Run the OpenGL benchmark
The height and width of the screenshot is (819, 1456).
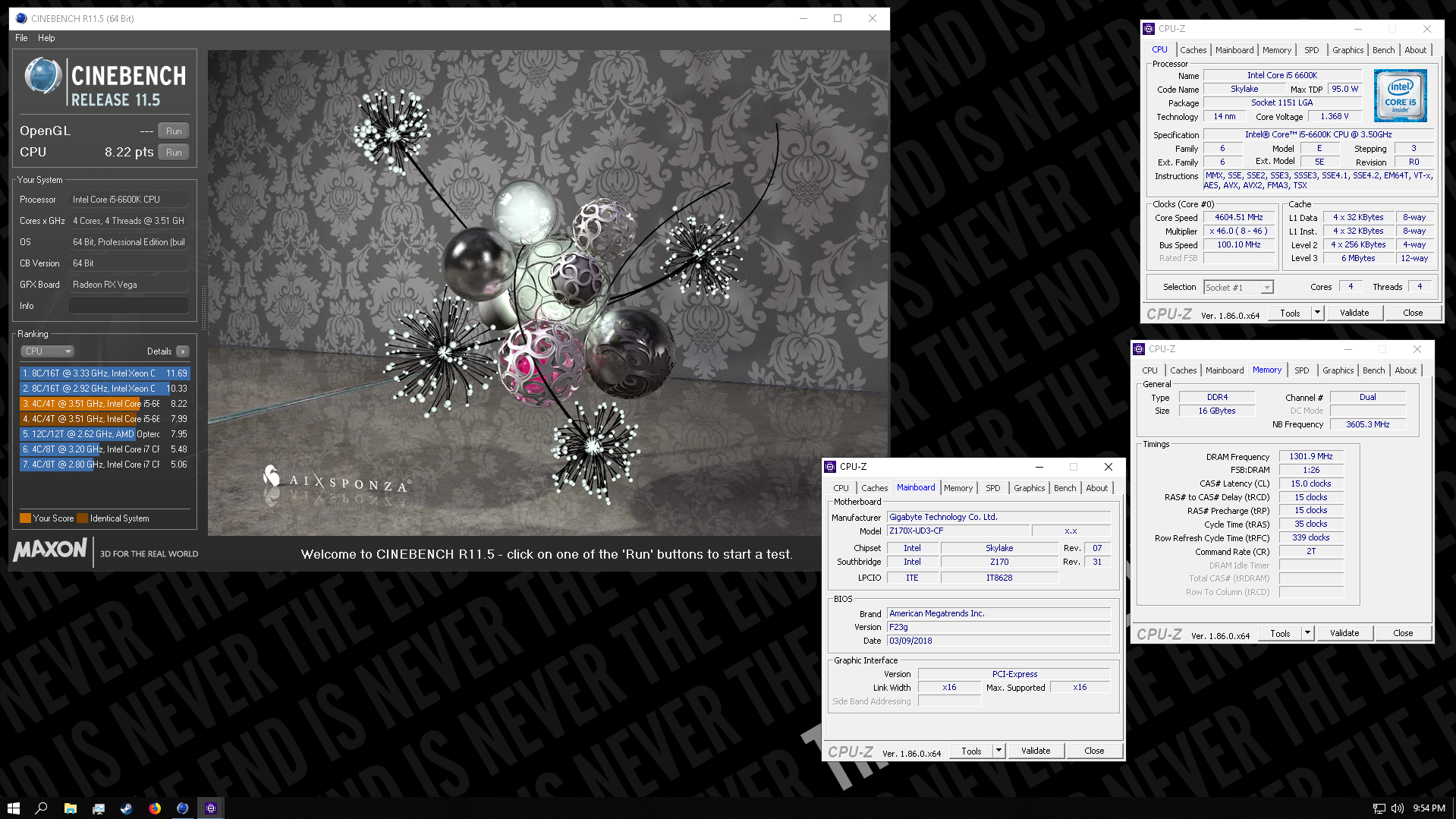[x=174, y=131]
